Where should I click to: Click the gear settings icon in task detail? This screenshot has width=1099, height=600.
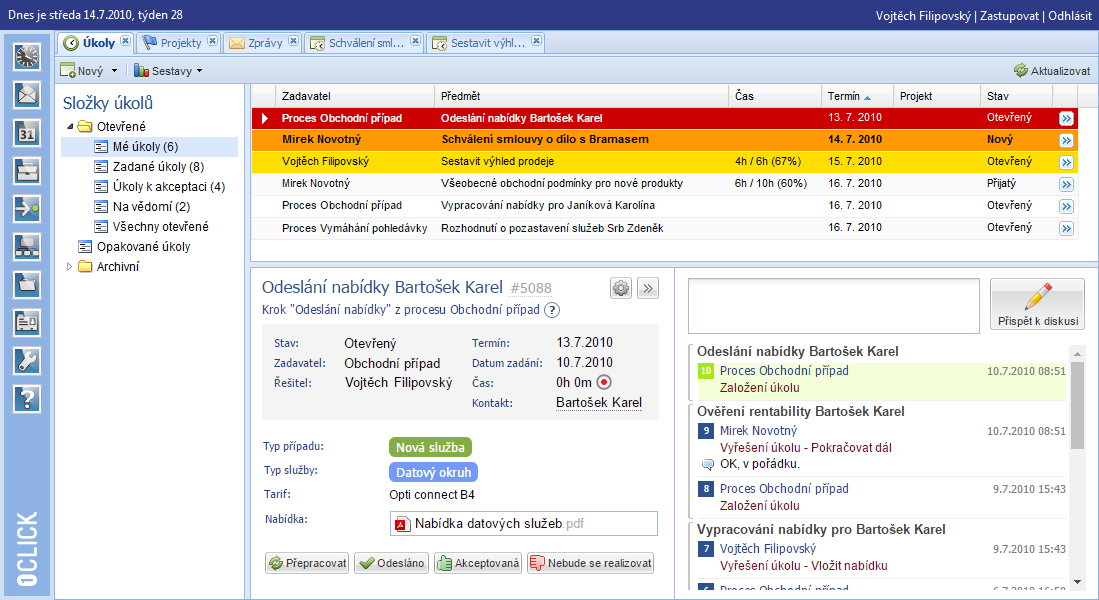(621, 288)
